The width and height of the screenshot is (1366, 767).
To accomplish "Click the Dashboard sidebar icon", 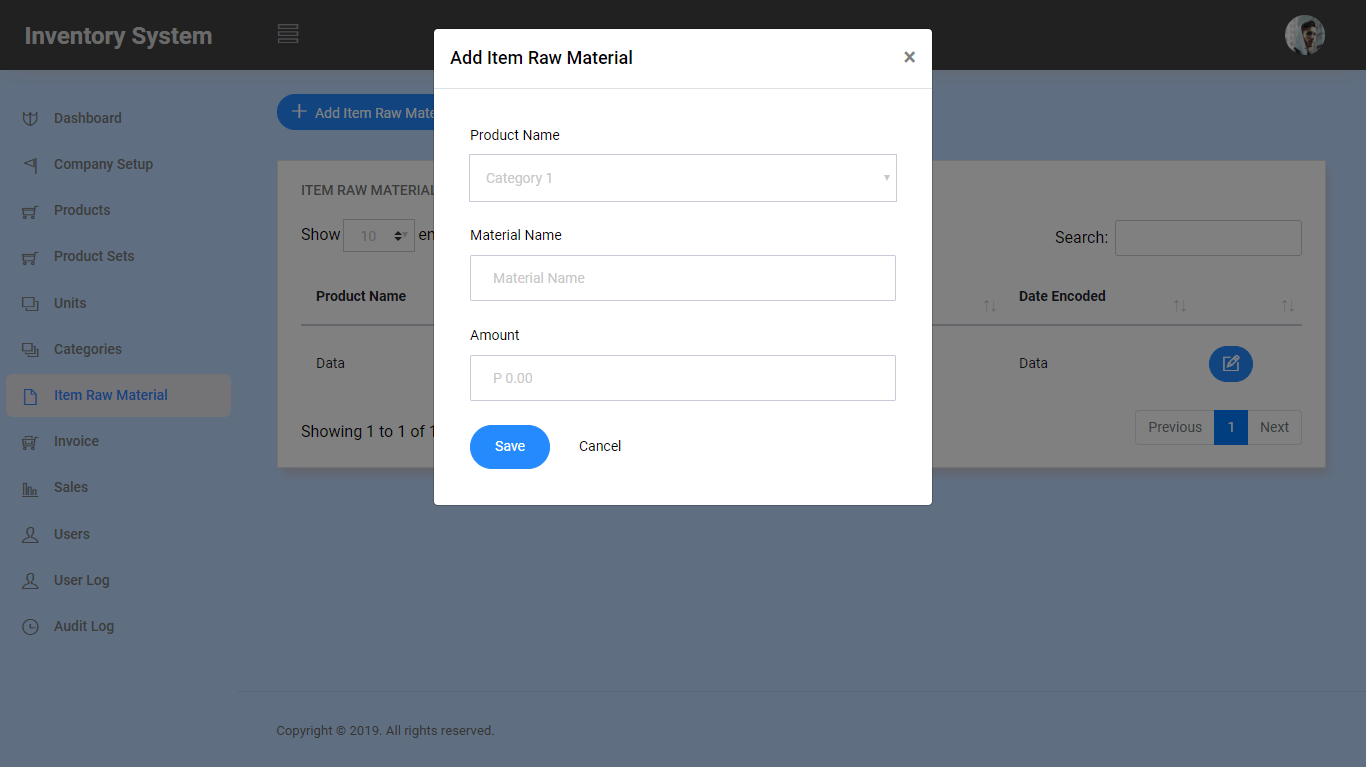I will pos(30,119).
